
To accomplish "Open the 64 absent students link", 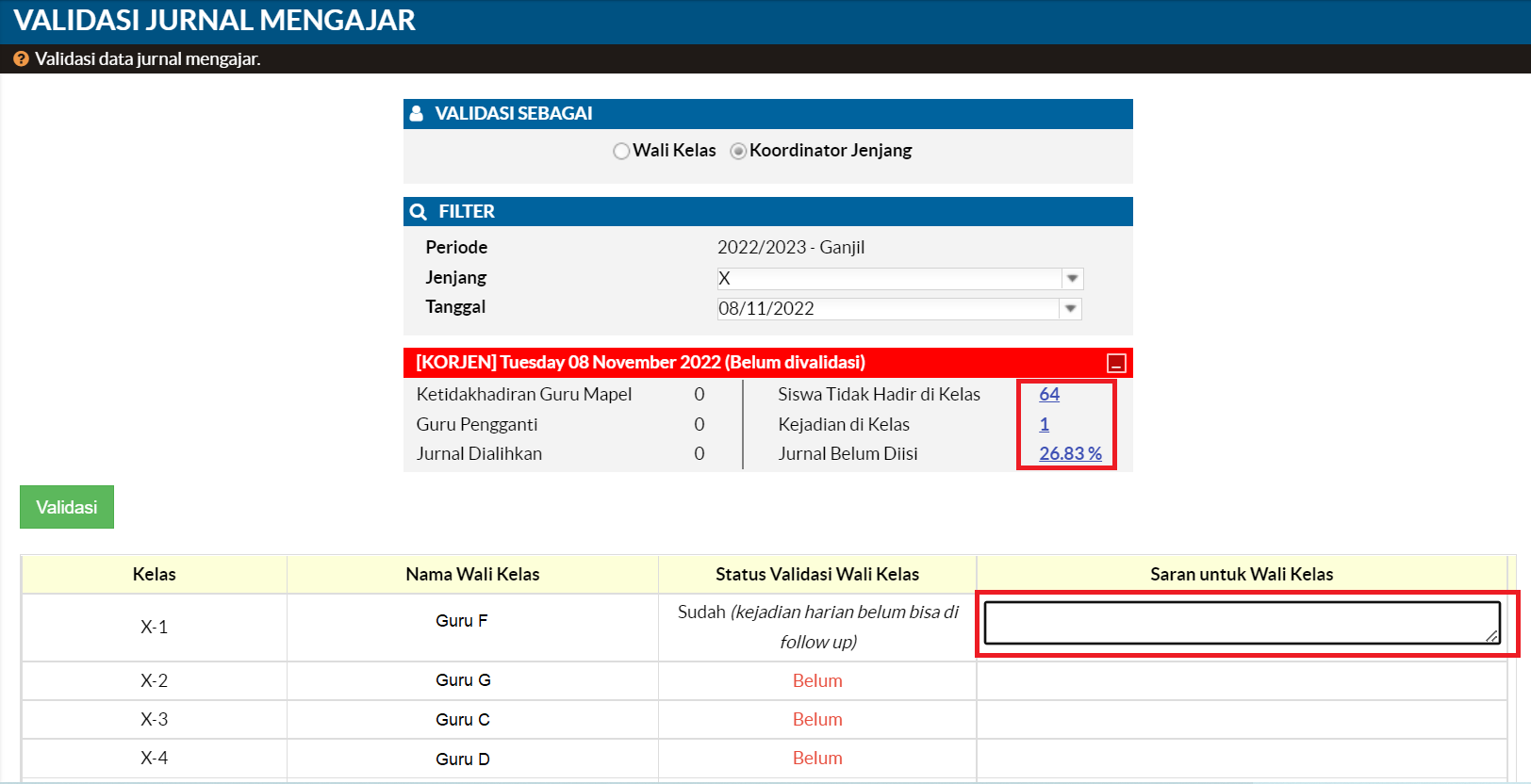I will click(1049, 394).
